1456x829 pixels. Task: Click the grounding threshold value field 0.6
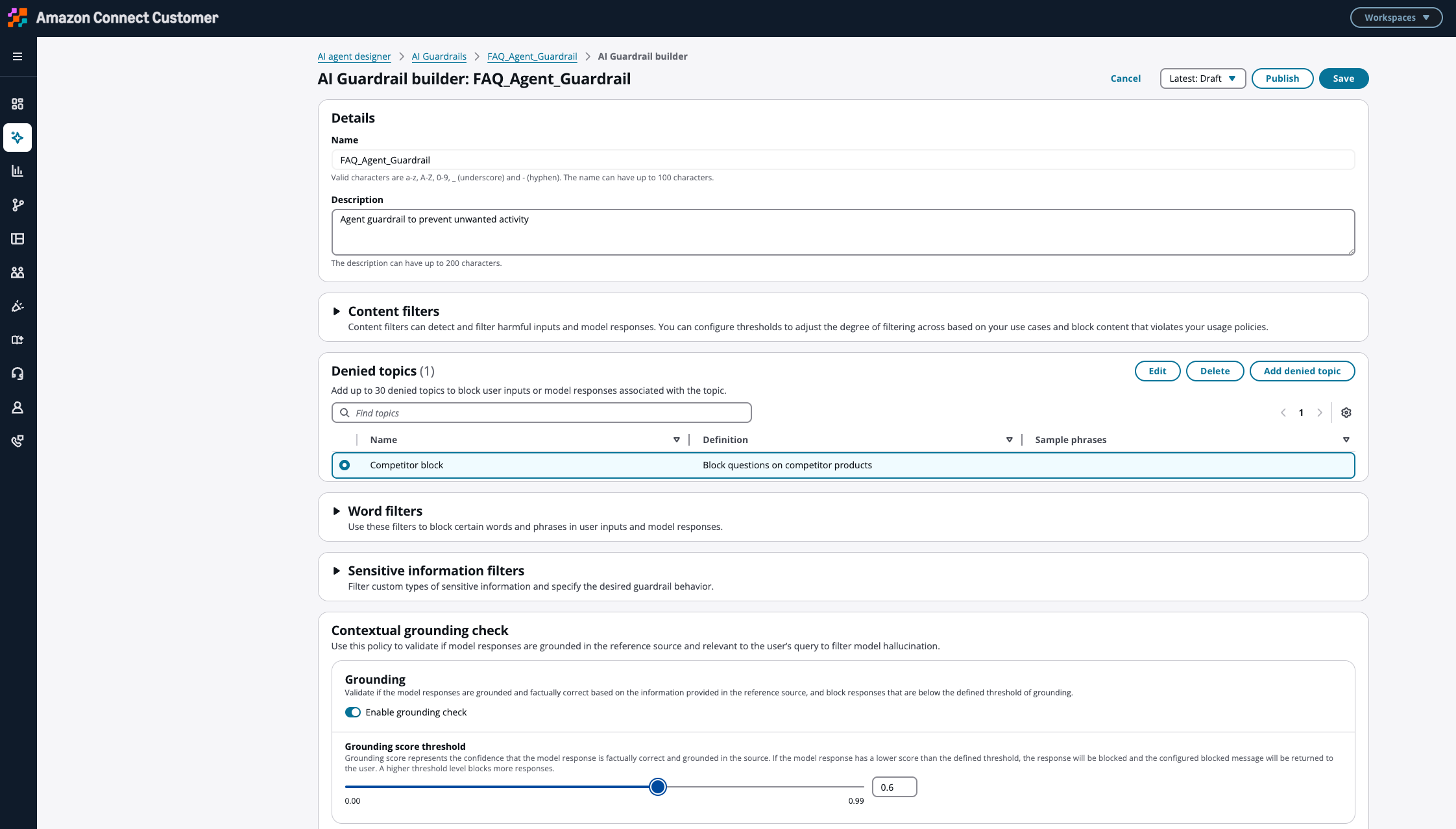[894, 787]
